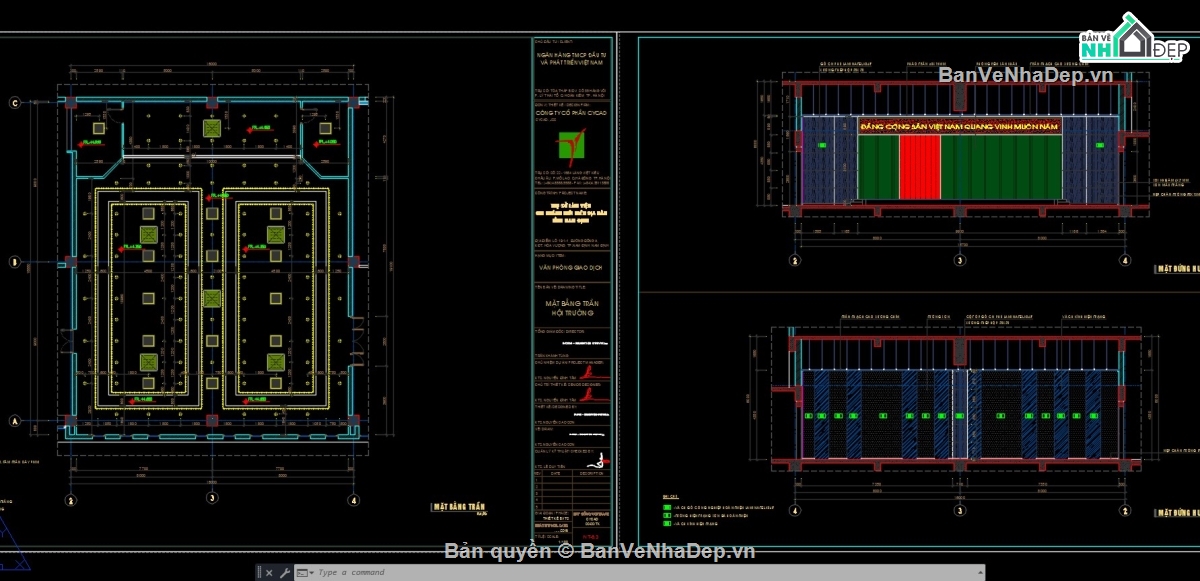Image resolution: width=1200 pixels, height=581 pixels.
Task: Open command line customize wrench menu
Action: click(x=286, y=573)
